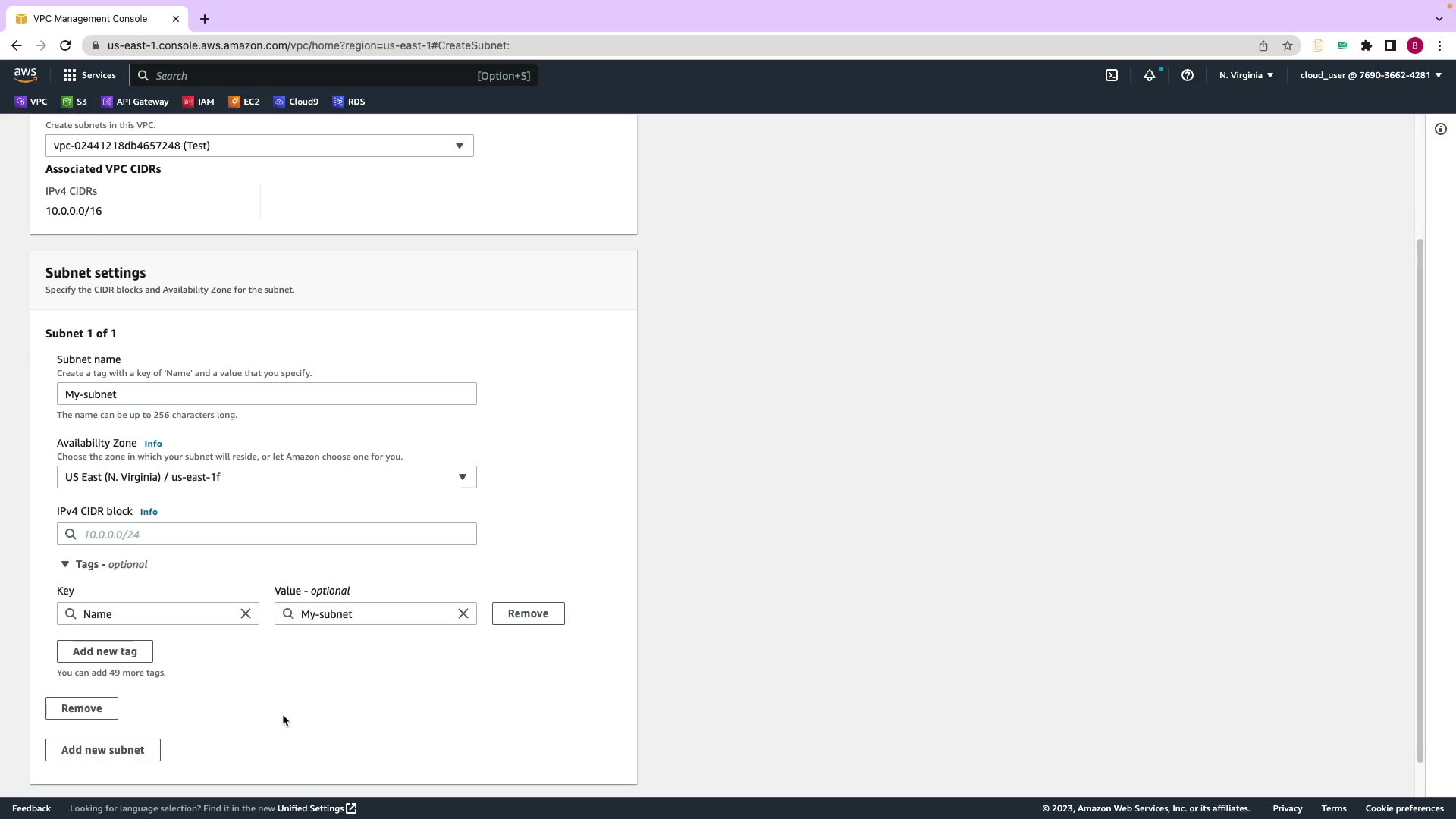1456x819 pixels.
Task: Click the page vertical scrollbar
Action: [x=1420, y=500]
